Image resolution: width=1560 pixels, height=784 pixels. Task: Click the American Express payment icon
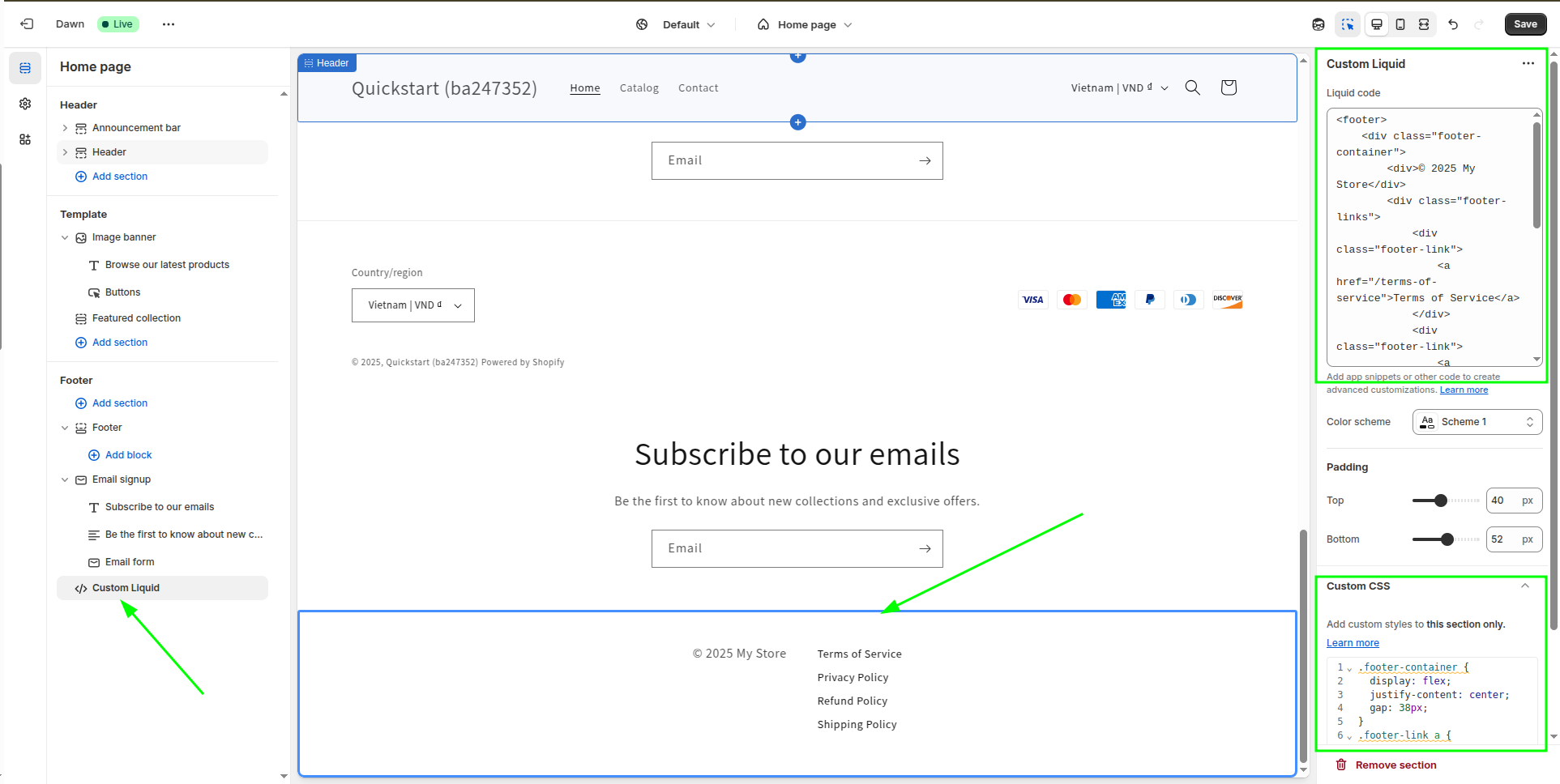pos(1111,300)
